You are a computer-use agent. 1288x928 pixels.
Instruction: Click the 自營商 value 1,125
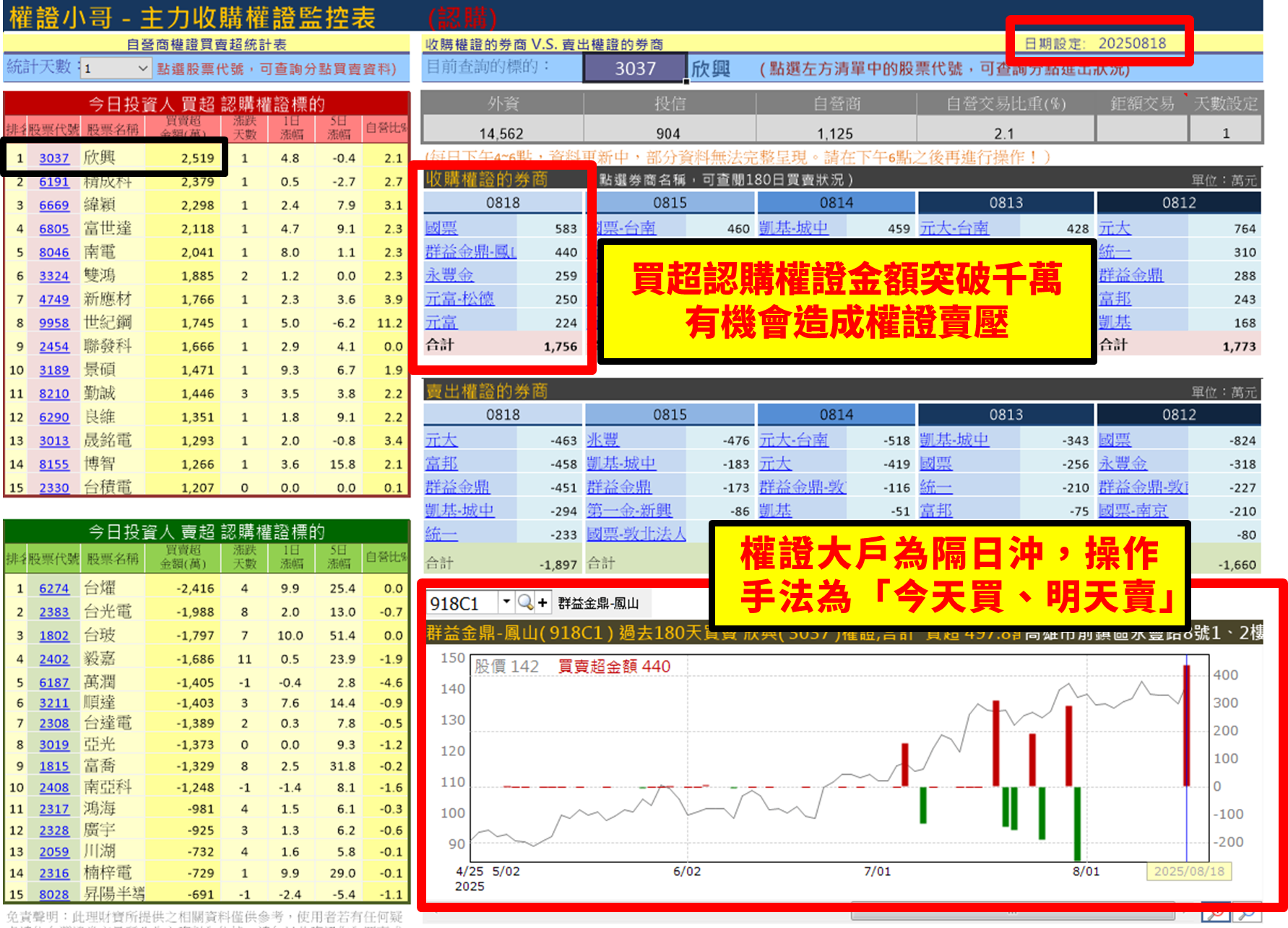pos(835,134)
